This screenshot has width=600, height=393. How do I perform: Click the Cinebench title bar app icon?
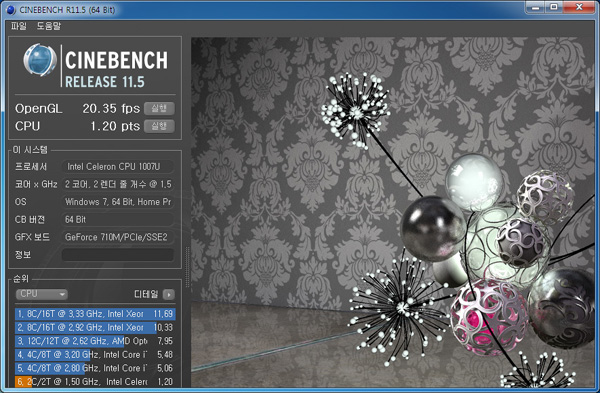pyautogui.click(x=11, y=10)
